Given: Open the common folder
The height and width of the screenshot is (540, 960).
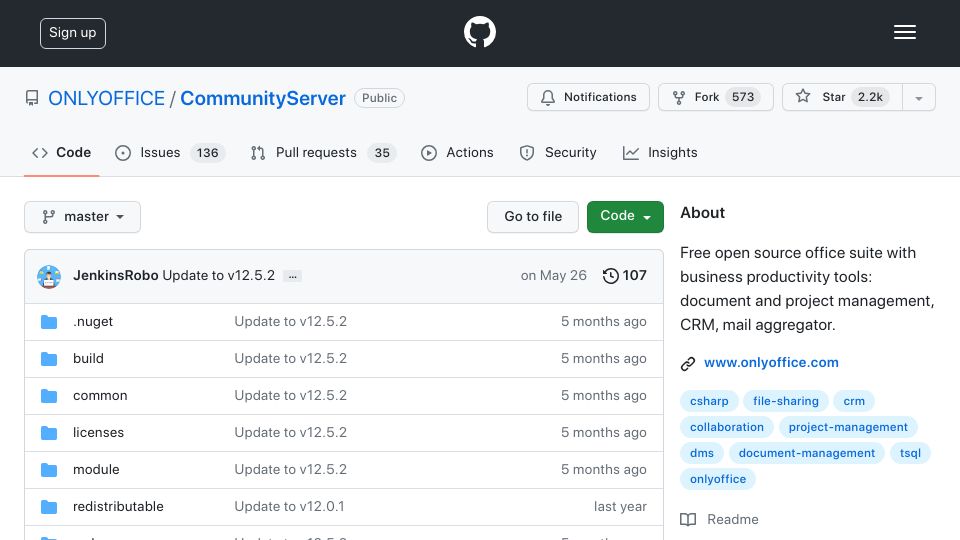Looking at the screenshot, I should click(x=100, y=396).
